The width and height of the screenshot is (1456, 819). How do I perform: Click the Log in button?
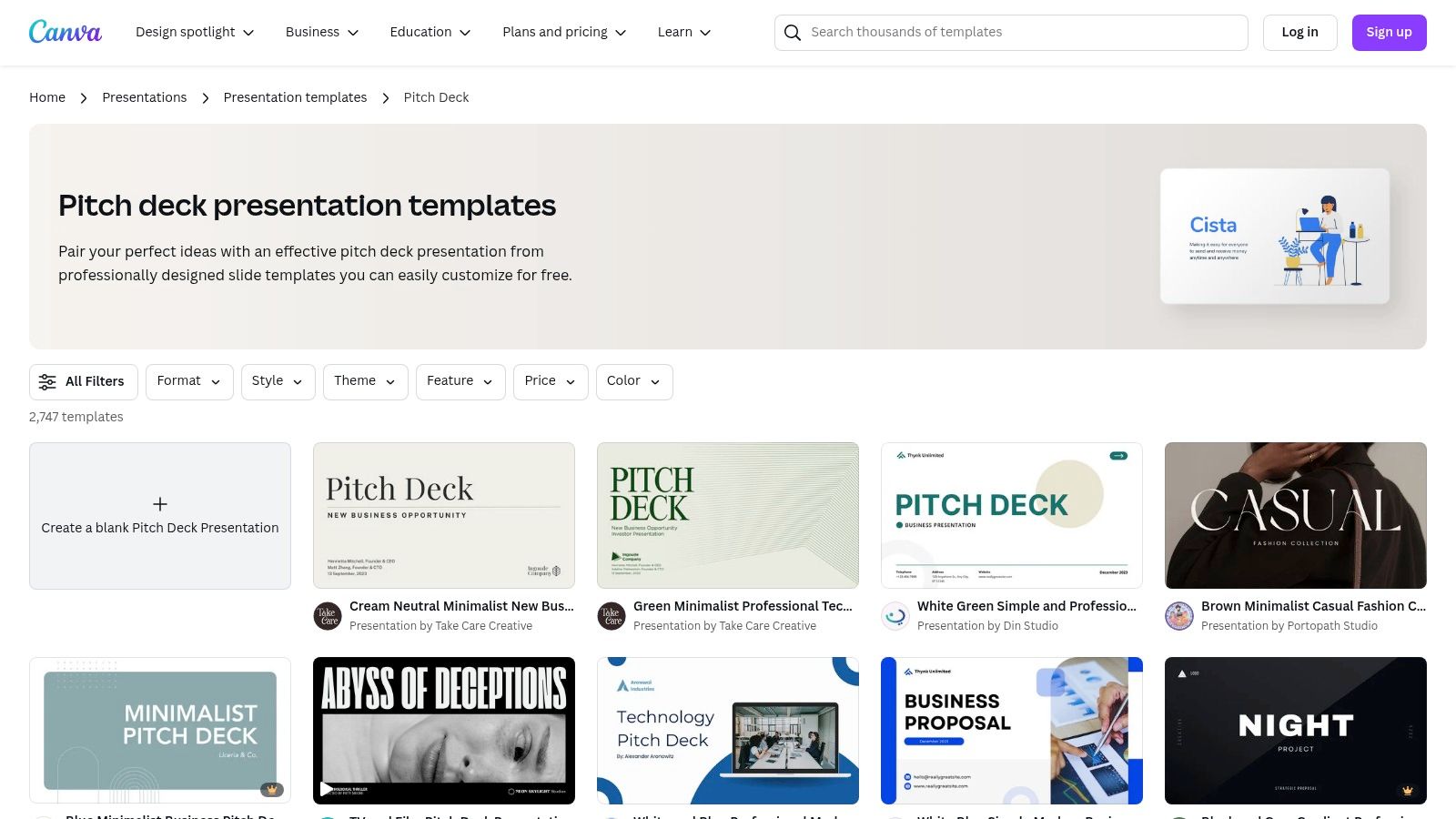1299,33
